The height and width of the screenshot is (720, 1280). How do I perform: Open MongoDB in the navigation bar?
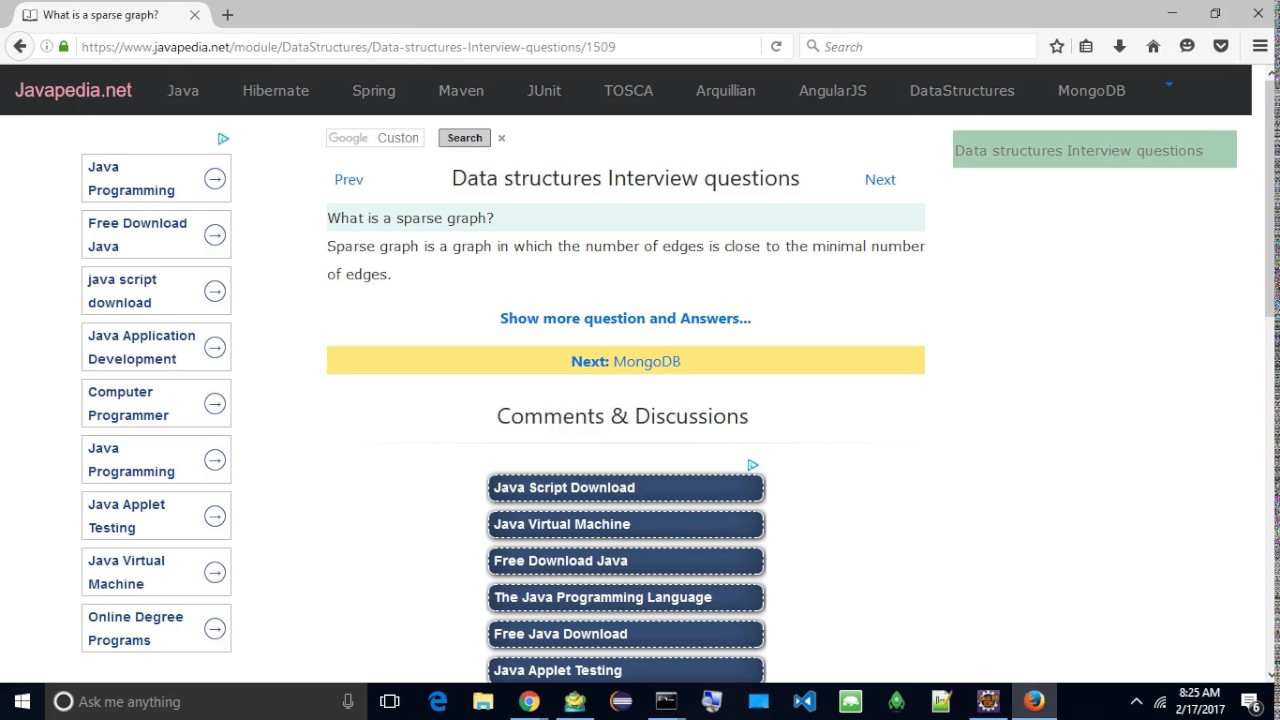[x=1092, y=90]
